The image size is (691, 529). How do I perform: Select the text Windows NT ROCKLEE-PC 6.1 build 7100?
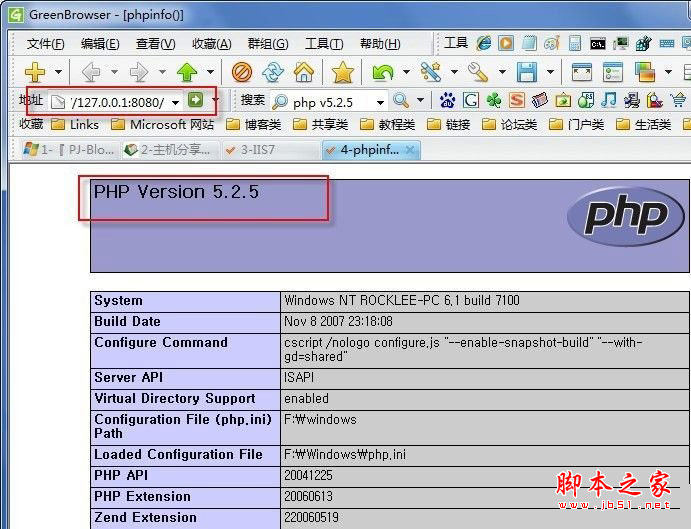tap(402, 301)
